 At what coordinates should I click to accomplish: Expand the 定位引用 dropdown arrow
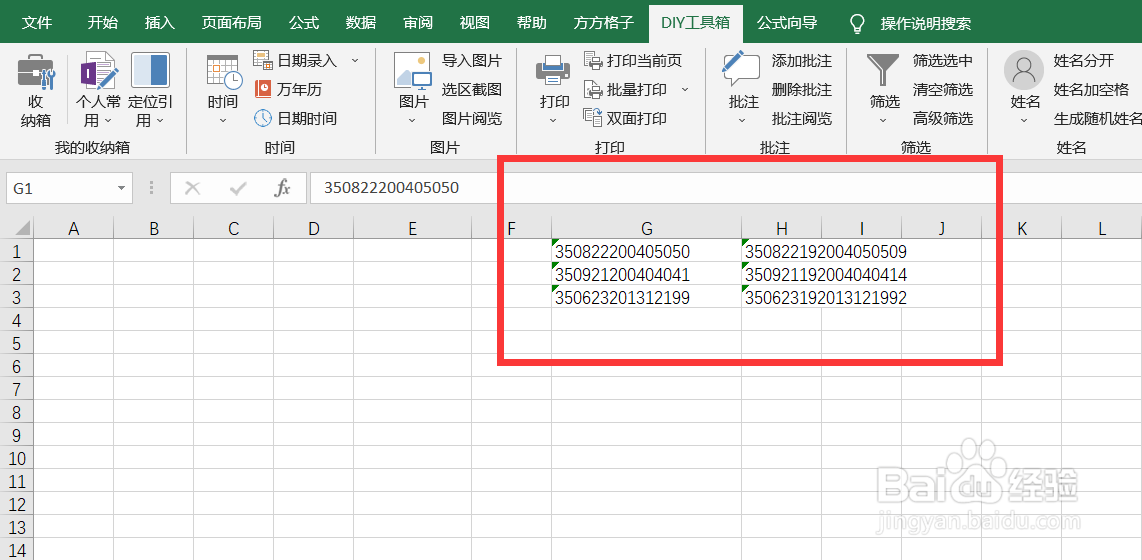(160, 120)
